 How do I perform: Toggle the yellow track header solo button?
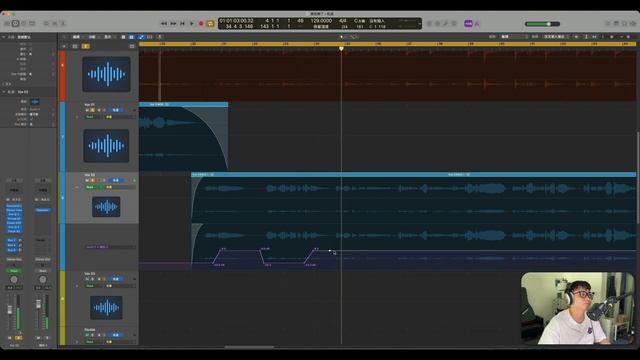86,46
